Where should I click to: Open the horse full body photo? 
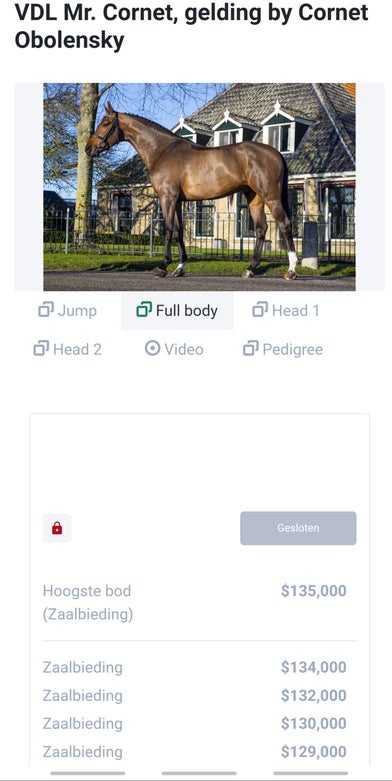199,187
